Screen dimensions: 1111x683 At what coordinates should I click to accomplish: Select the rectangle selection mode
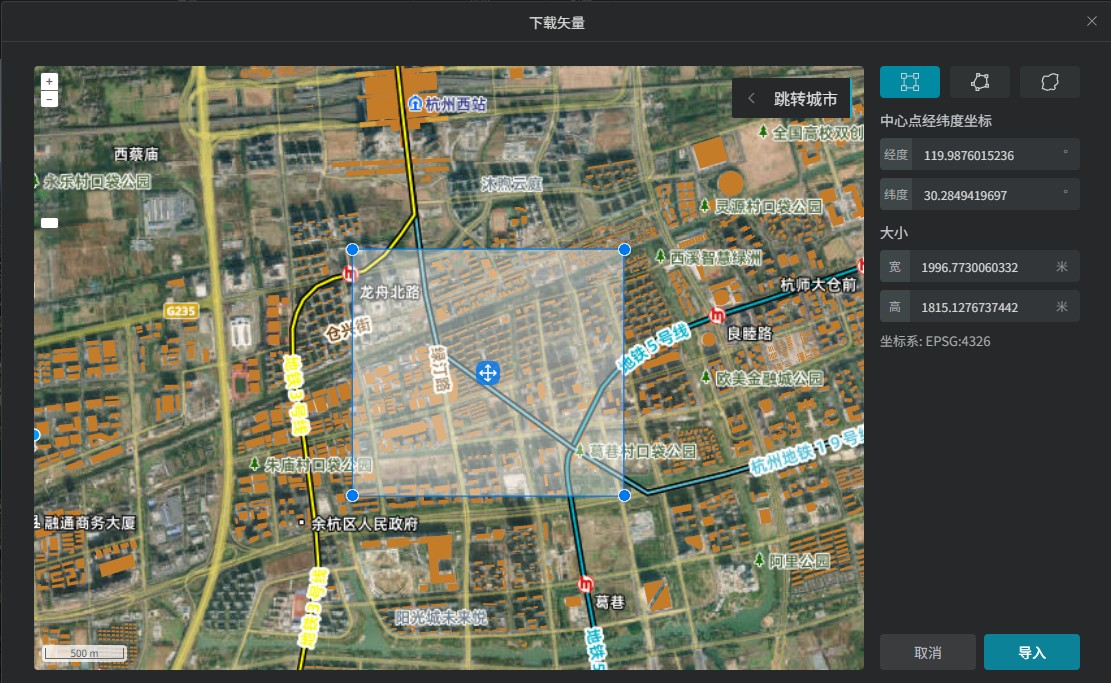click(x=909, y=82)
